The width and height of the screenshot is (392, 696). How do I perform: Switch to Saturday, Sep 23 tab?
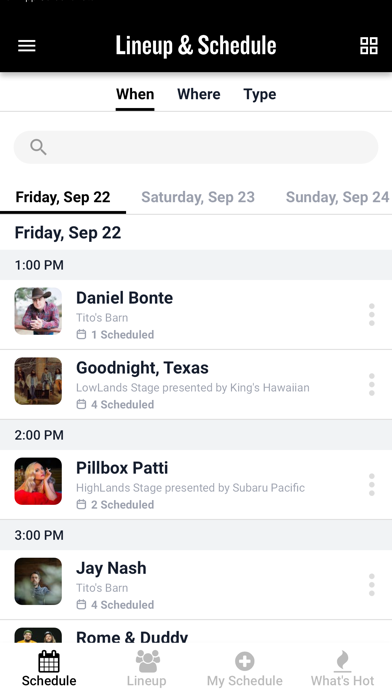198,197
